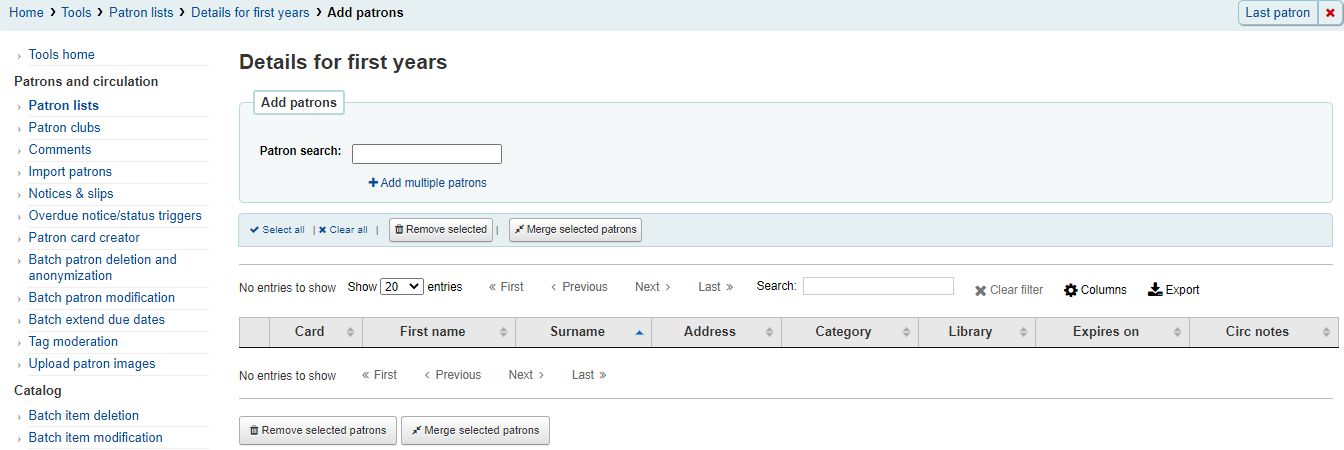Screen dimensions: 1344x450
Task: Click the Select all checkmark link
Action: point(277,230)
